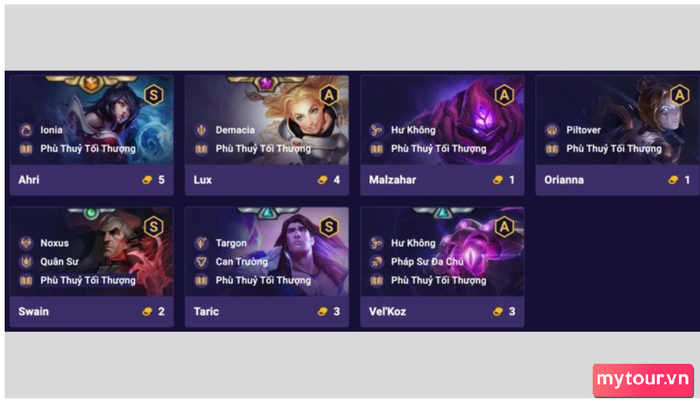The height and width of the screenshot is (405, 700).
Task: Open the Ahri champion name link
Action: pyautogui.click(x=29, y=180)
